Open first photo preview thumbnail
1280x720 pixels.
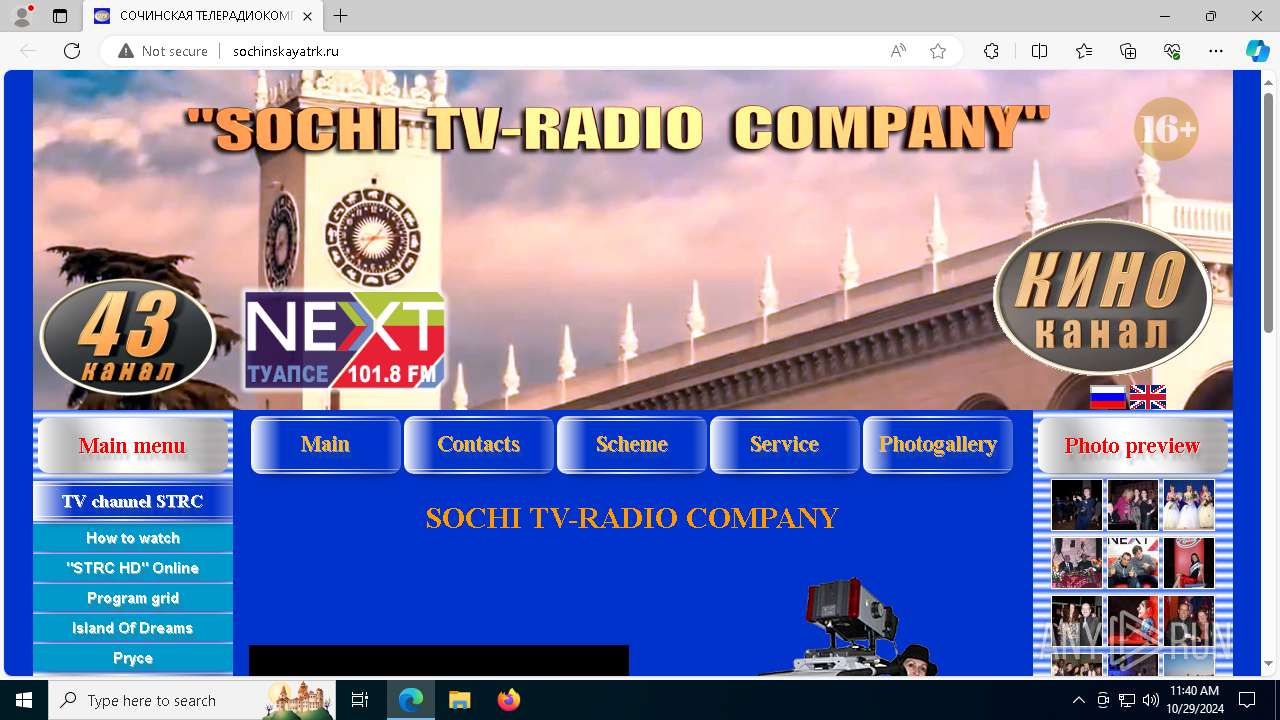1076,504
